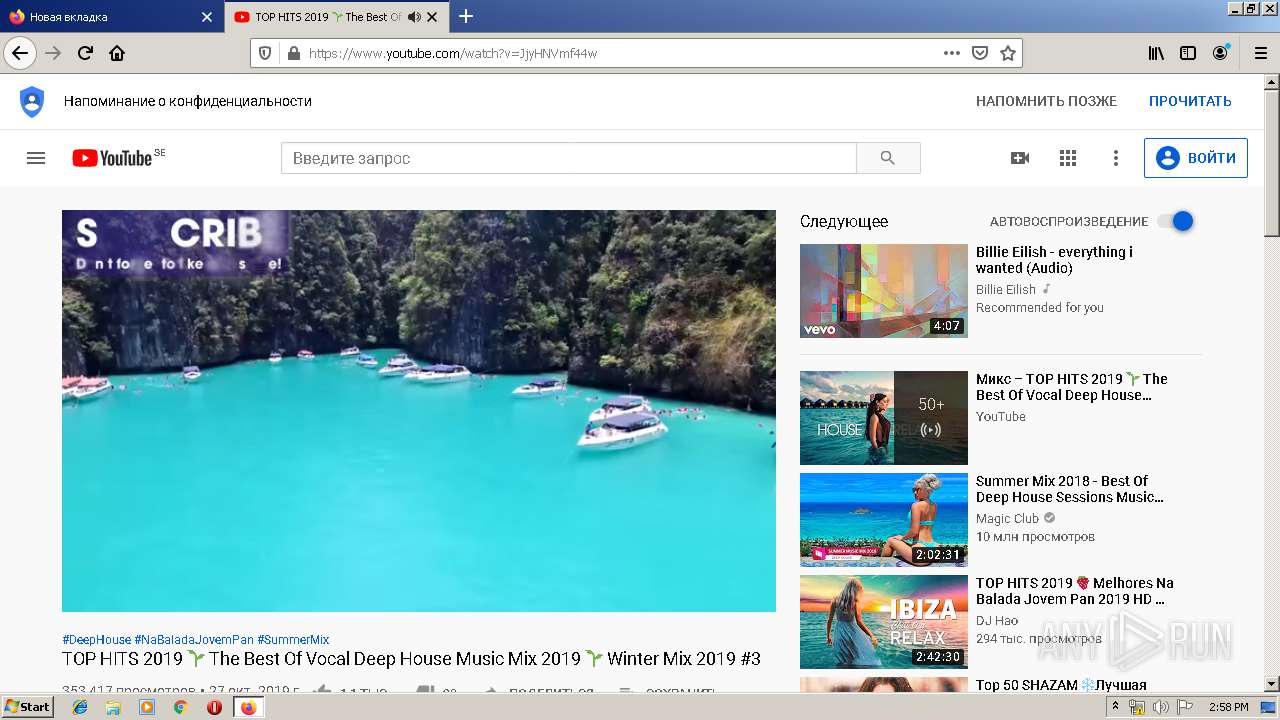Click the browser address bar URL
The image size is (1280, 720).
[x=620, y=53]
